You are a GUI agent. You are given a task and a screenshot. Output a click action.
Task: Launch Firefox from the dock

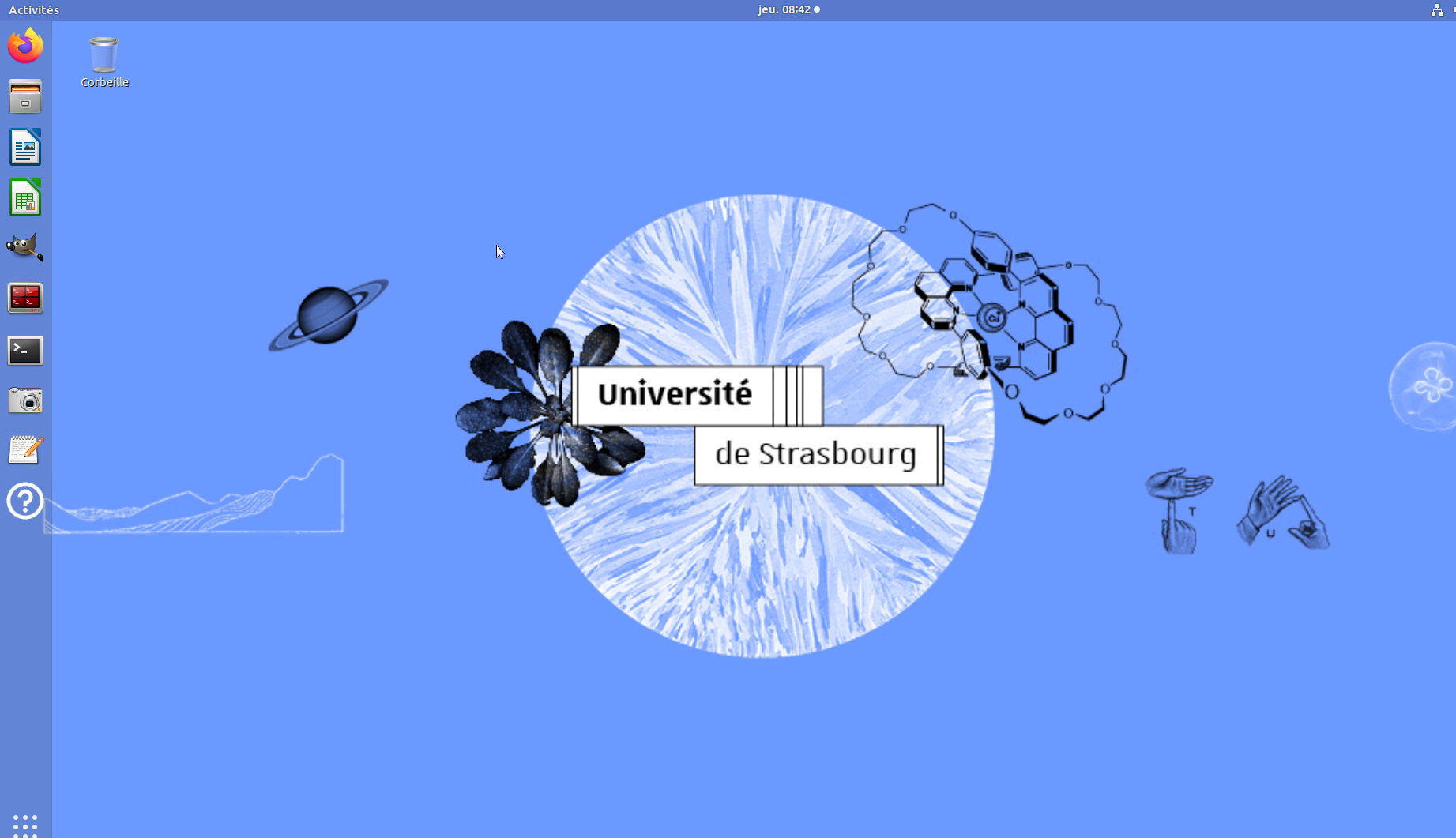click(x=25, y=46)
